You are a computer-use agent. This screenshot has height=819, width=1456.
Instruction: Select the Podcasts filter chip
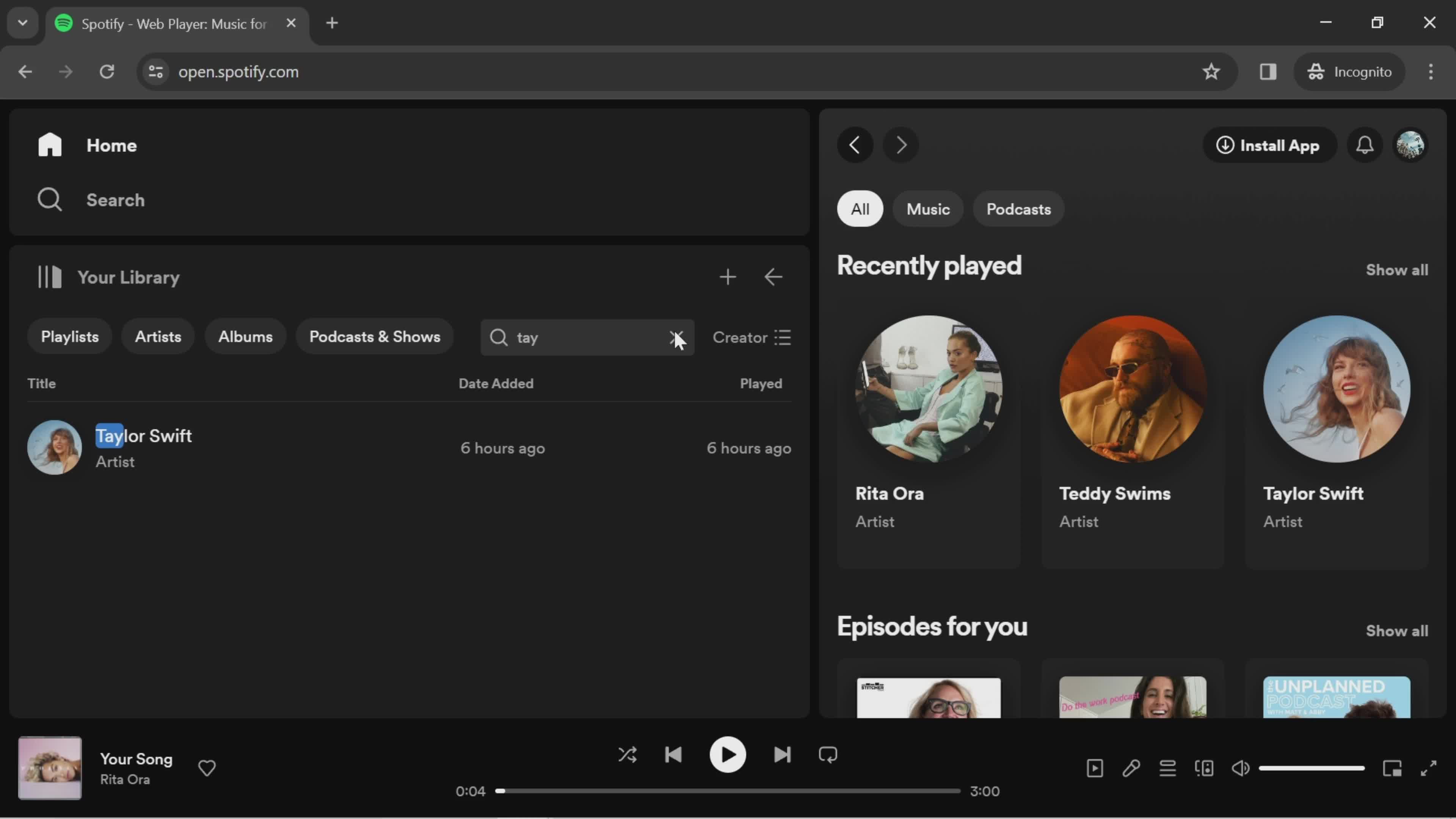tap(1018, 209)
